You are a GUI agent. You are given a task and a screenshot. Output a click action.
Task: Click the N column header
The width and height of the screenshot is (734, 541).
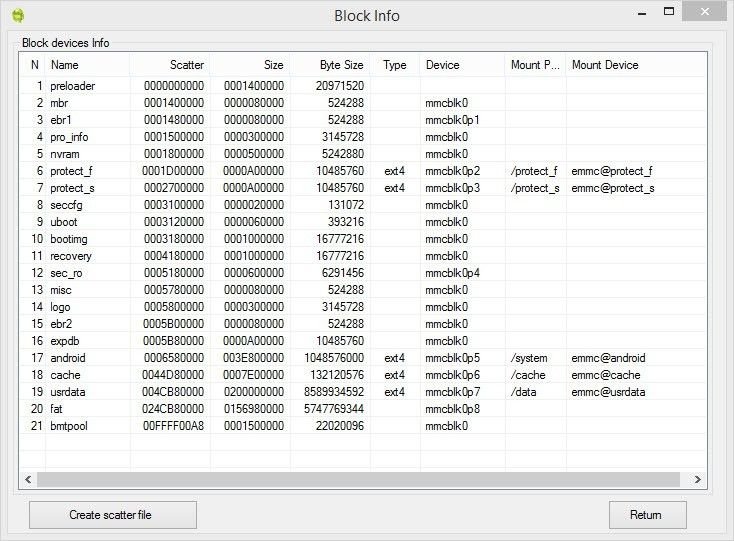[x=34, y=65]
